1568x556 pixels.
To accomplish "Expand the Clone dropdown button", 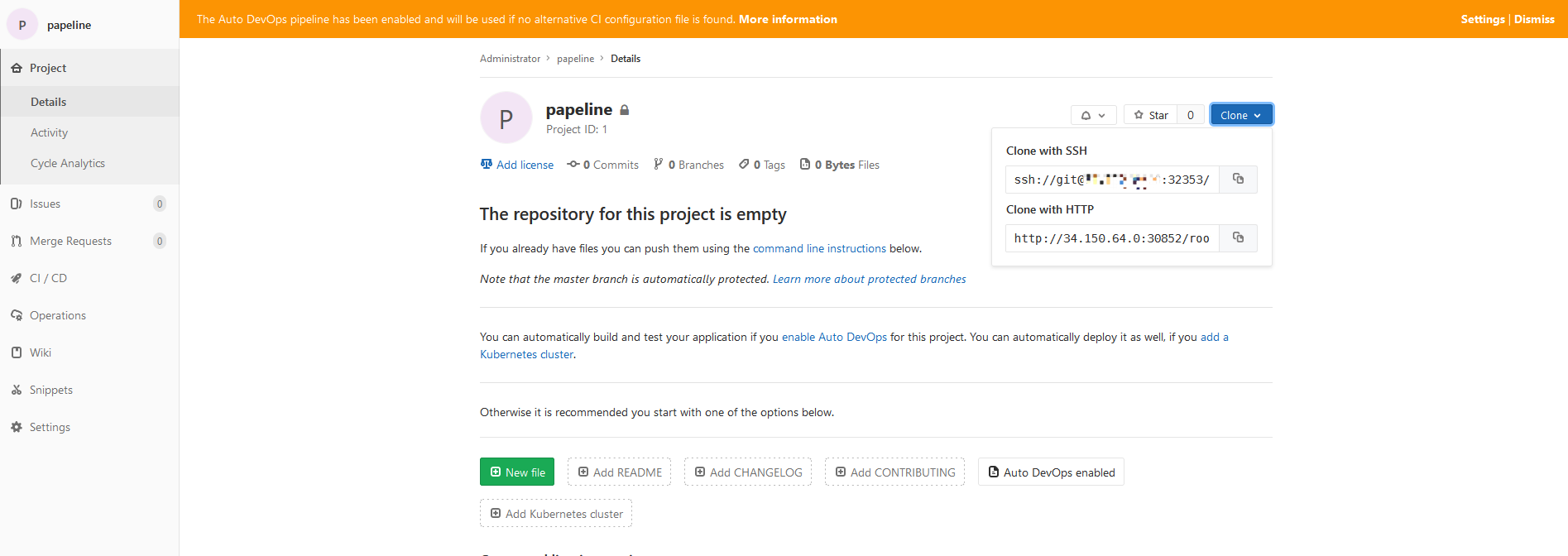I will coord(1240,115).
